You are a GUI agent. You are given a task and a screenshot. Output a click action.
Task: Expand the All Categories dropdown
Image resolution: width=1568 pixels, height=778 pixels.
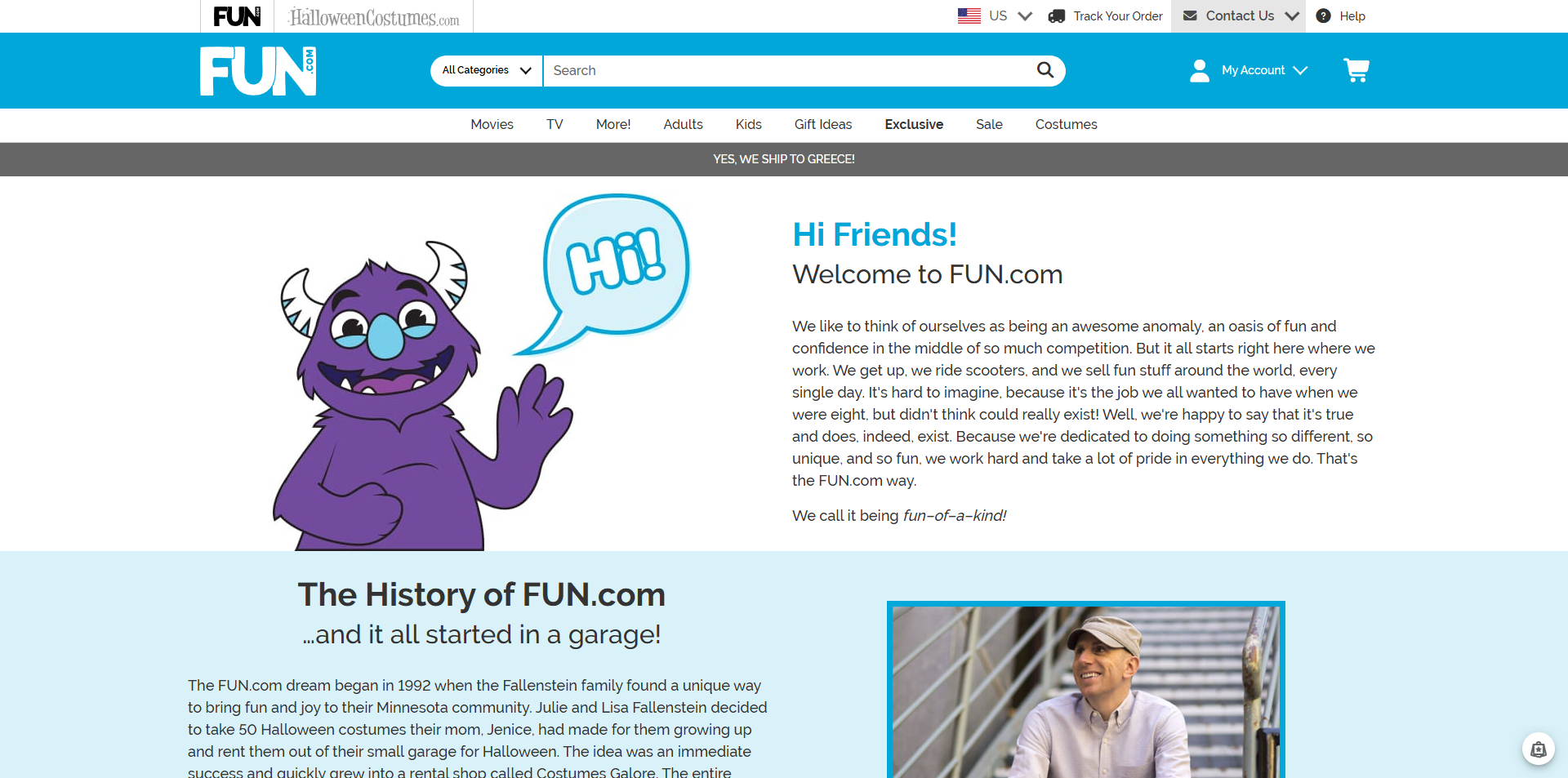coord(486,70)
